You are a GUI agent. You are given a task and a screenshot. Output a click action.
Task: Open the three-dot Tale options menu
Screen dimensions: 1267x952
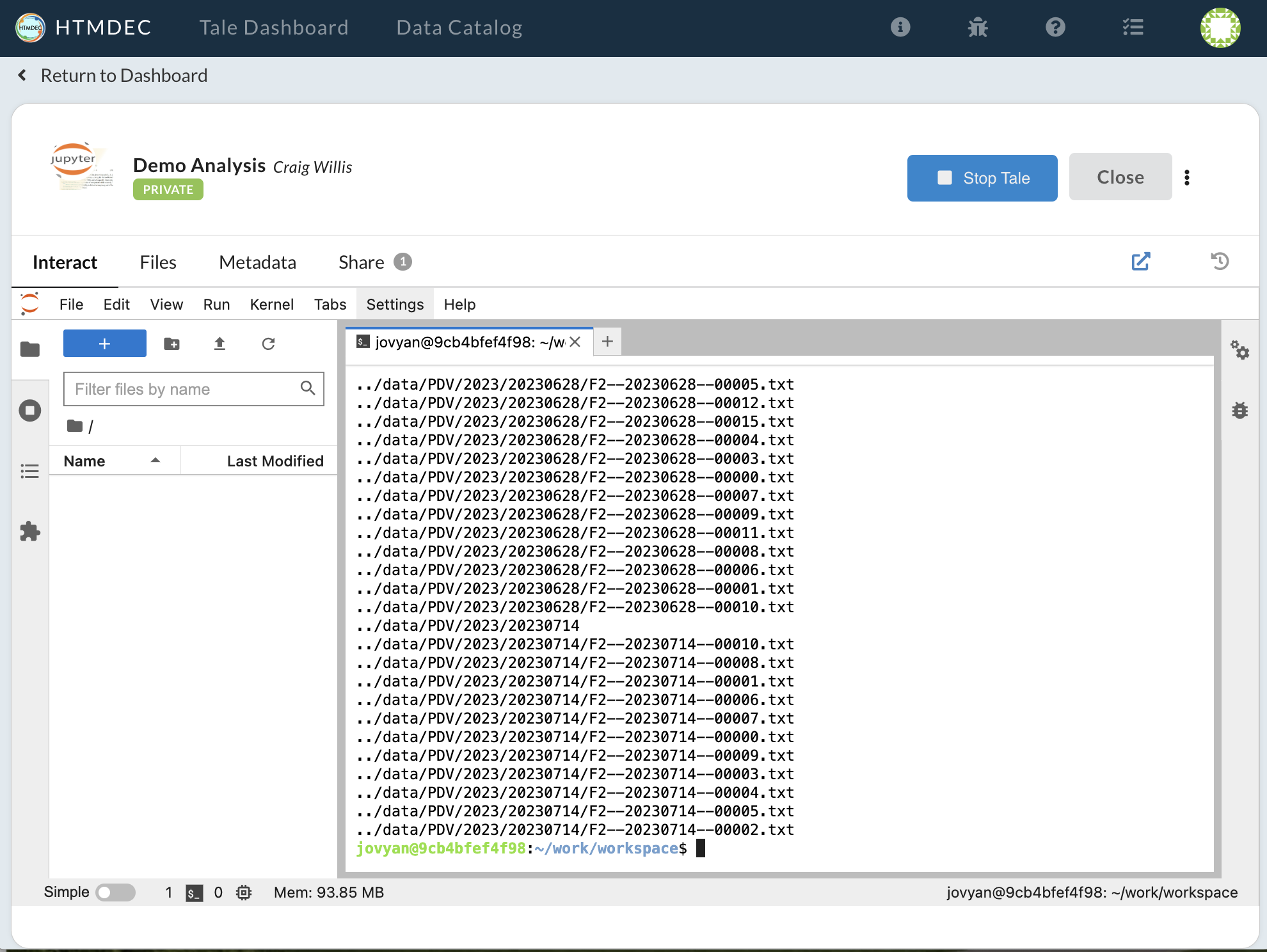1187,178
